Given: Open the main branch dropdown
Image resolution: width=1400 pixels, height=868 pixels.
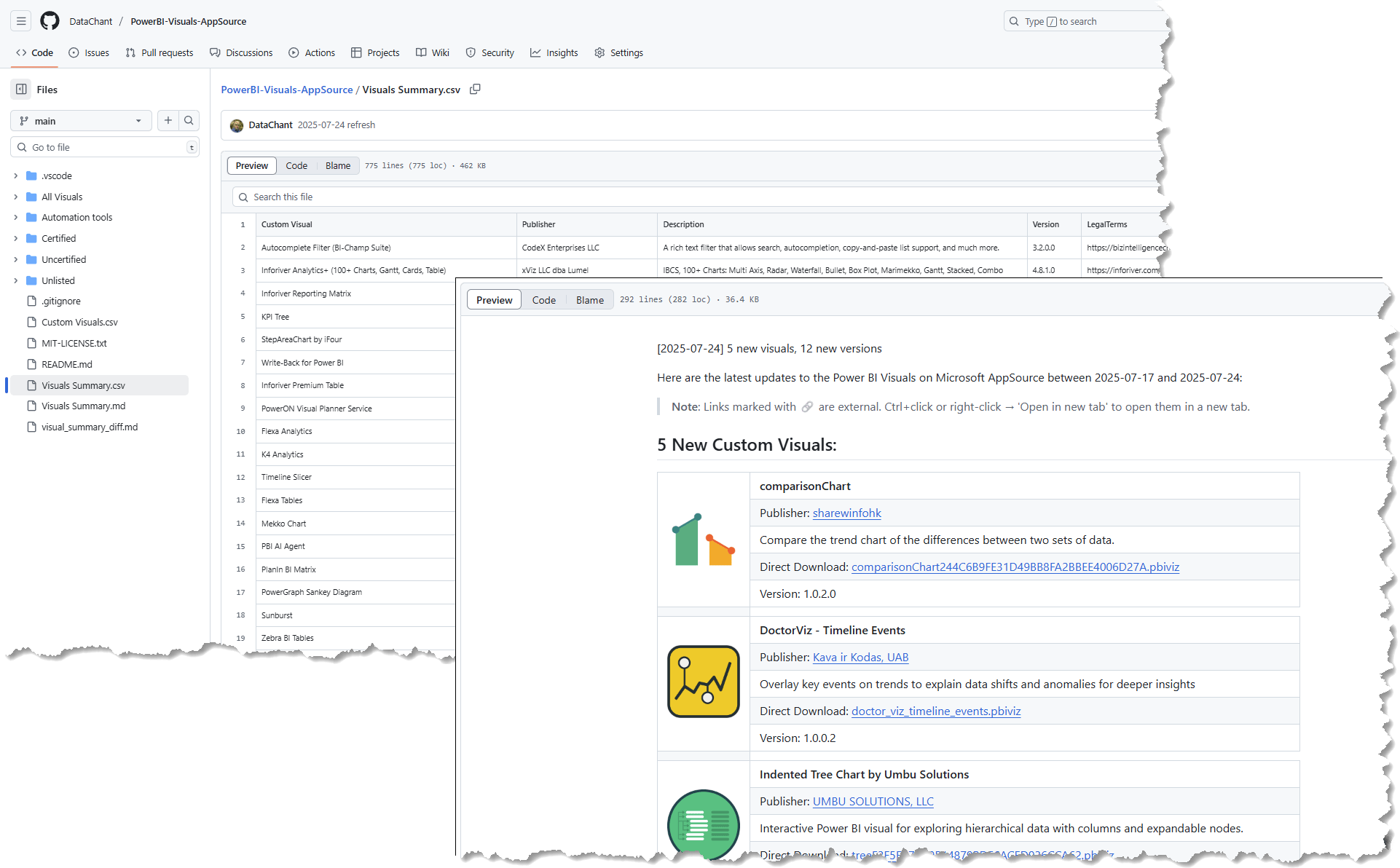Looking at the screenshot, I should [81, 121].
